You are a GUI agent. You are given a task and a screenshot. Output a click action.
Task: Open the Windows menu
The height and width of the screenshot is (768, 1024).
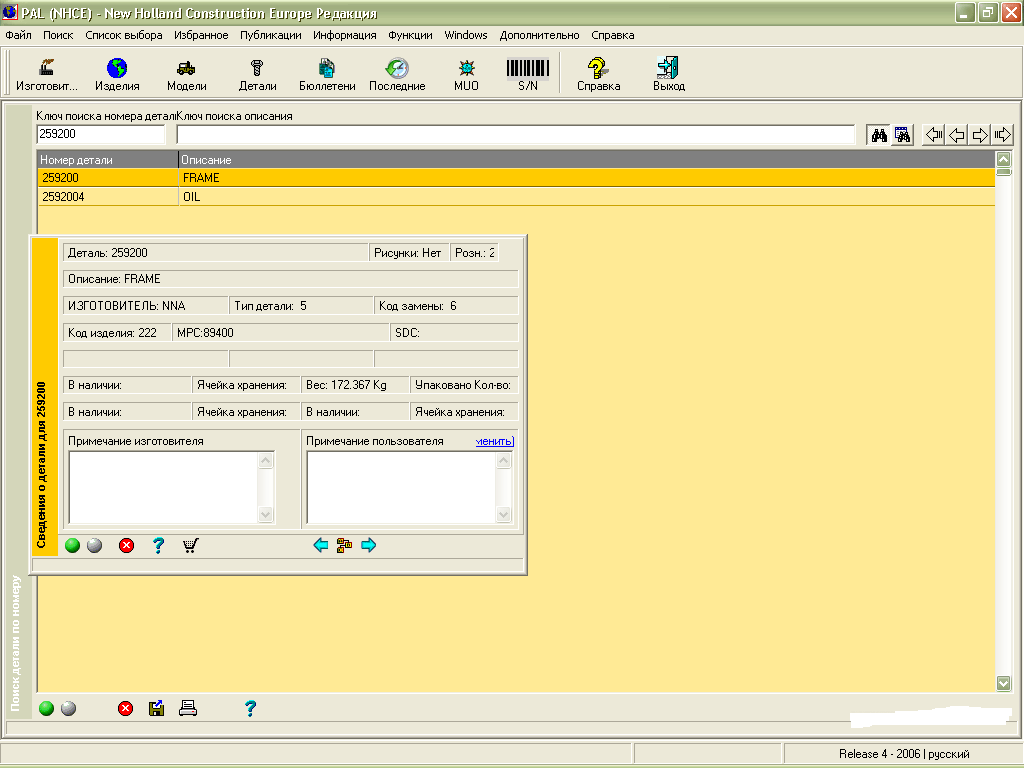click(x=466, y=35)
